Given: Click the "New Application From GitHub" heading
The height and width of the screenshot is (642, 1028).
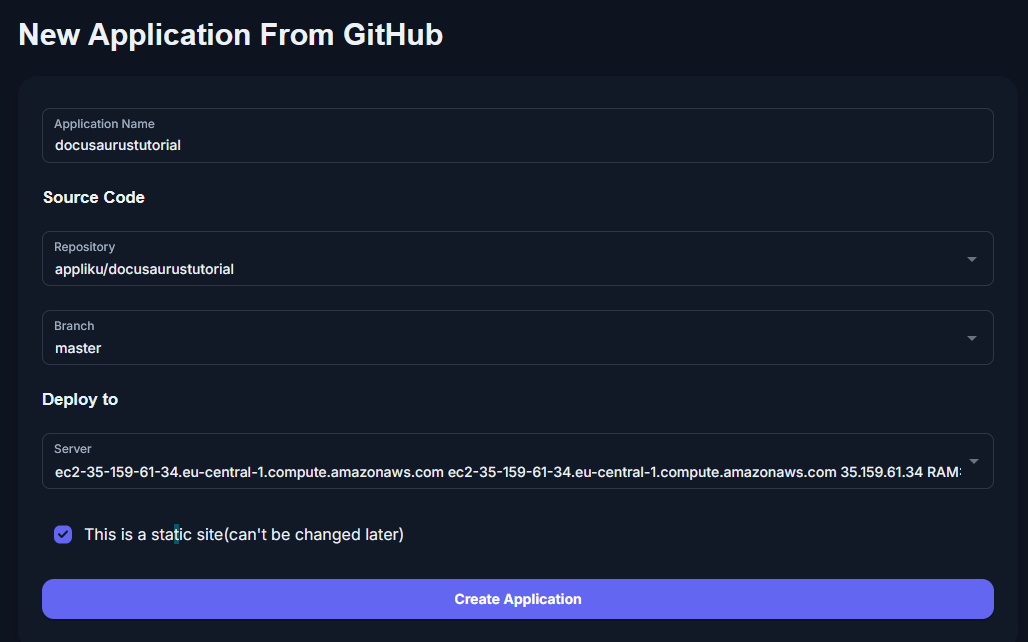Looking at the screenshot, I should [x=230, y=35].
